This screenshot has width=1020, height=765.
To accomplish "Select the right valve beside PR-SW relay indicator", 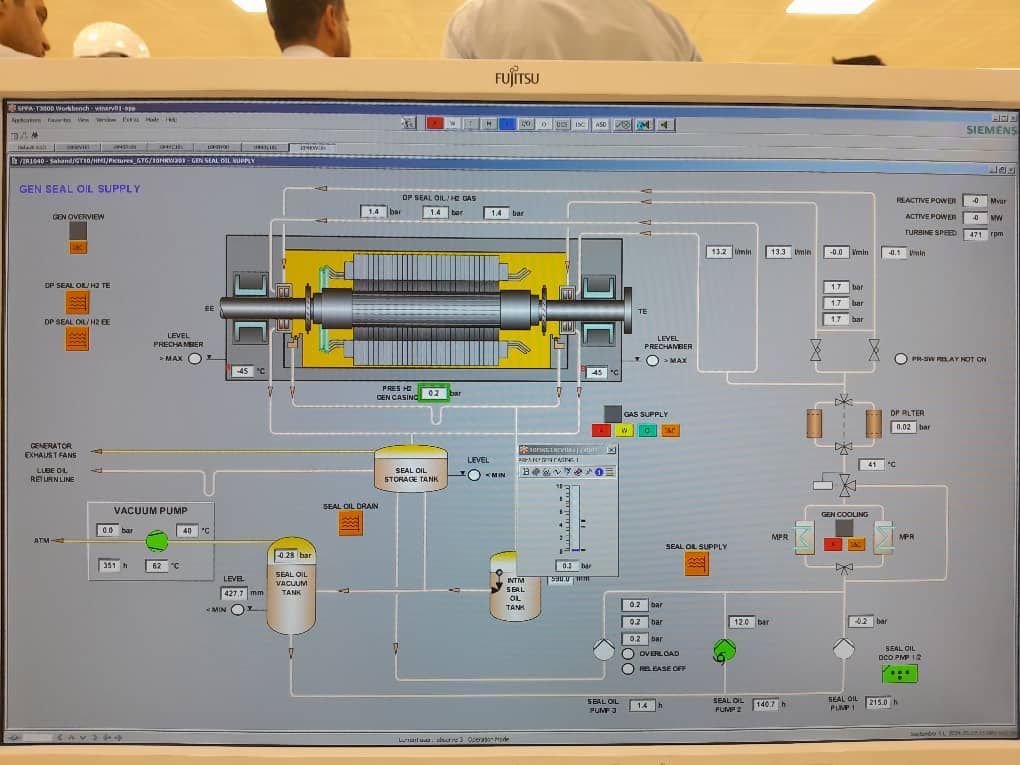I will pos(874,350).
